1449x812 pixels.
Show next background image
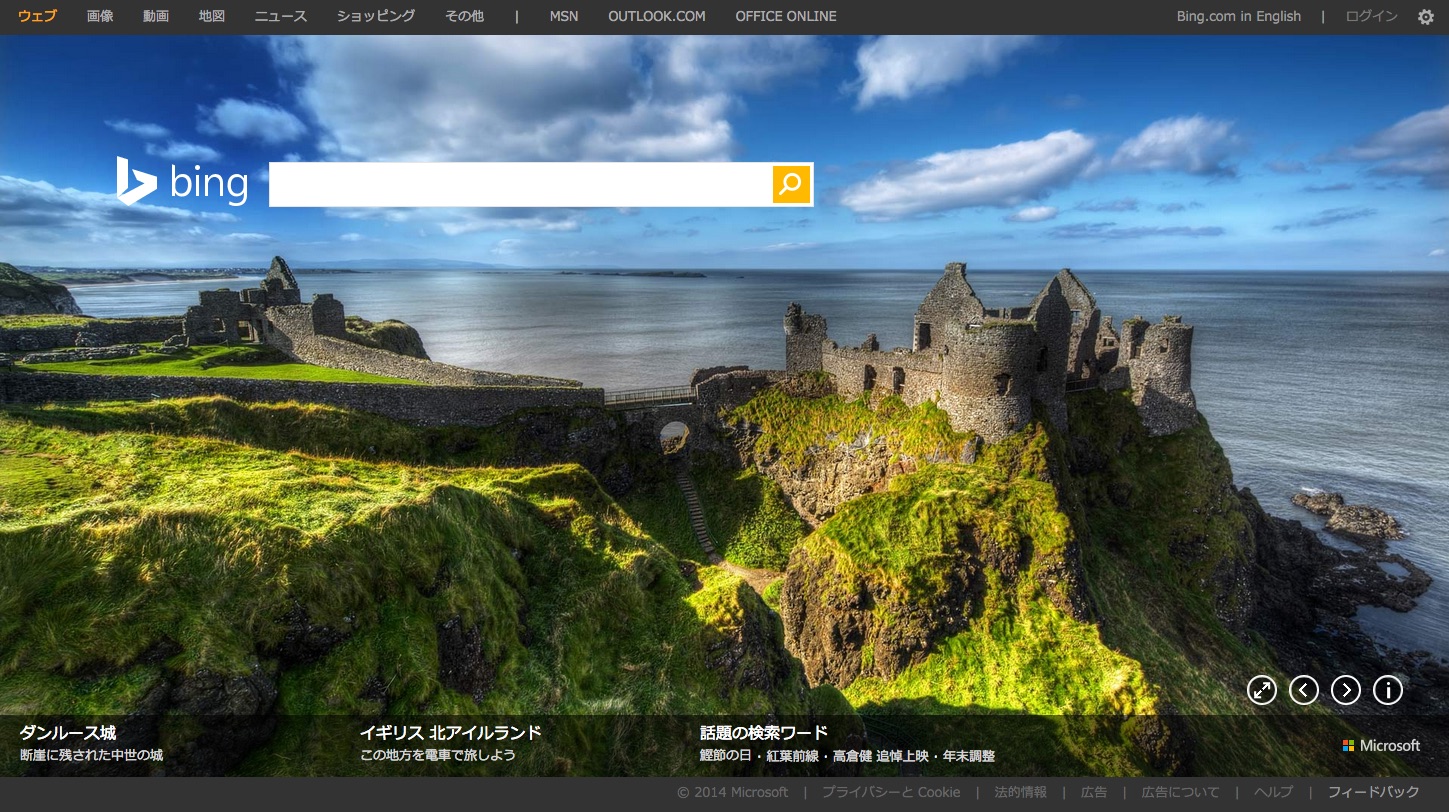pos(1346,690)
